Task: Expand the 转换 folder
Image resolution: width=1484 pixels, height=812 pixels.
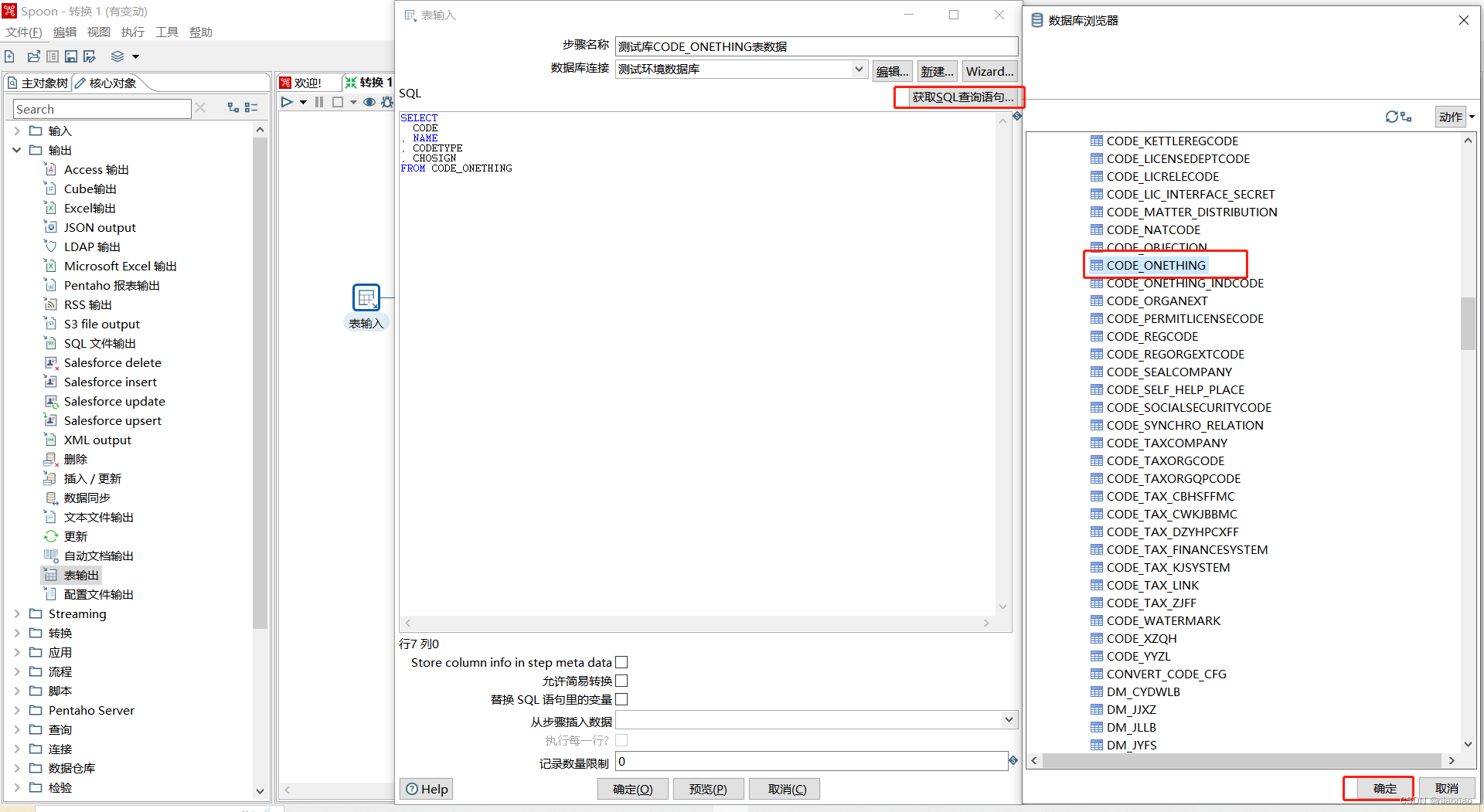Action: (17, 633)
